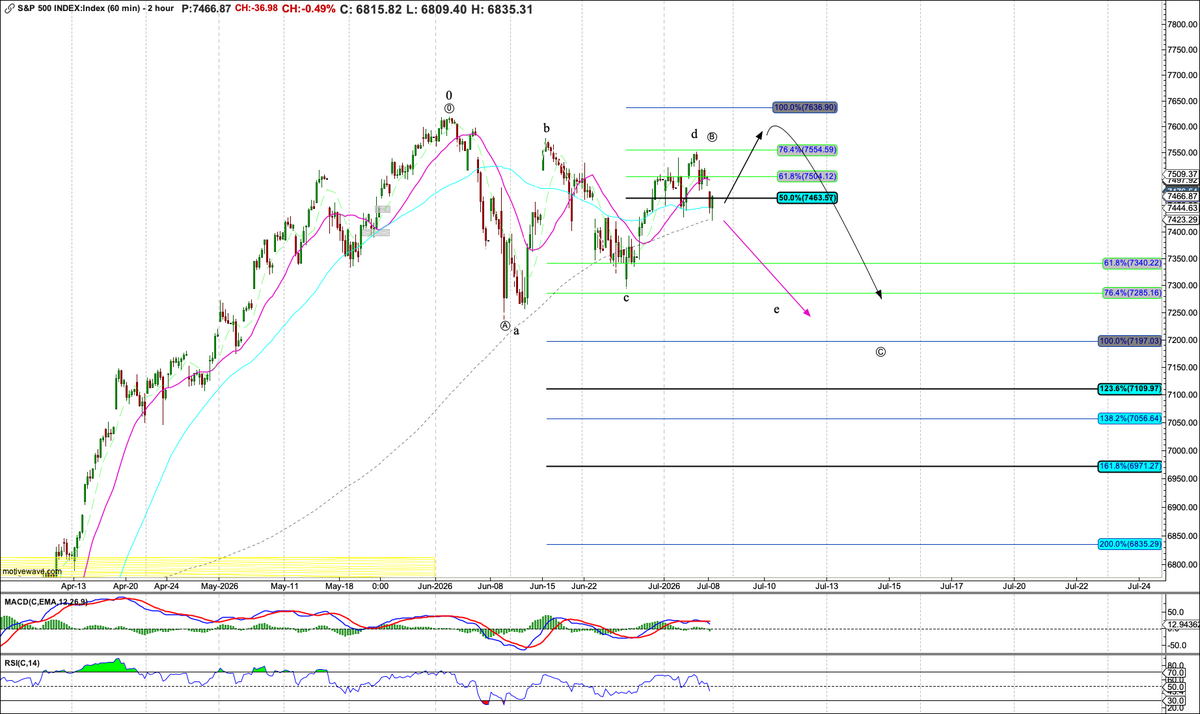The height and width of the screenshot is (714, 1200).
Task: Click the circled C wave label
Action: (x=880, y=352)
